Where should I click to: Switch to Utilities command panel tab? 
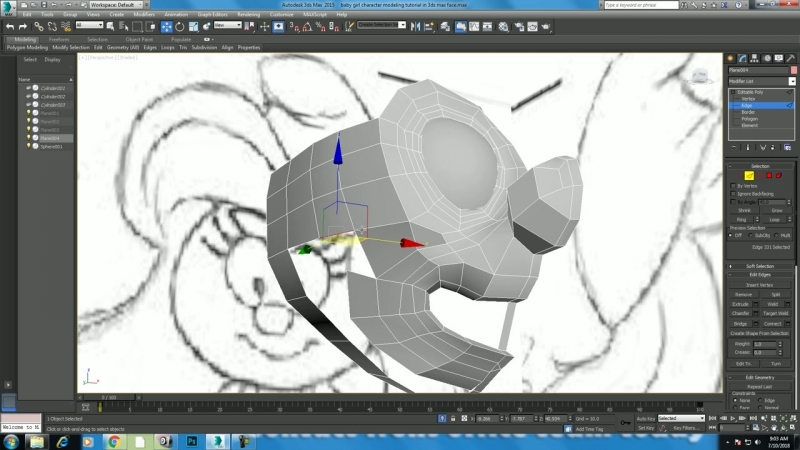pyautogui.click(x=791, y=59)
